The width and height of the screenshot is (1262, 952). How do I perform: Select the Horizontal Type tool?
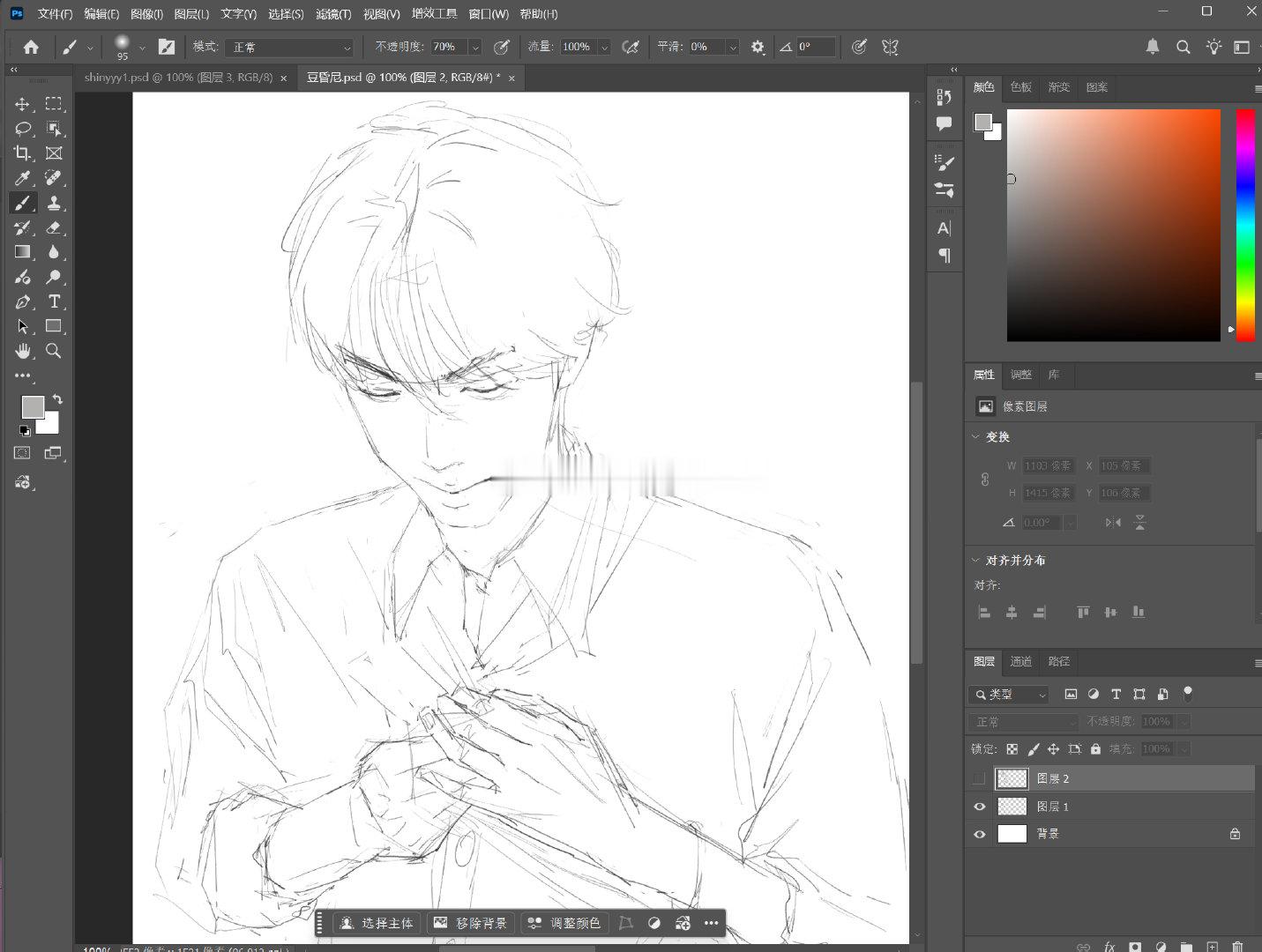(54, 301)
